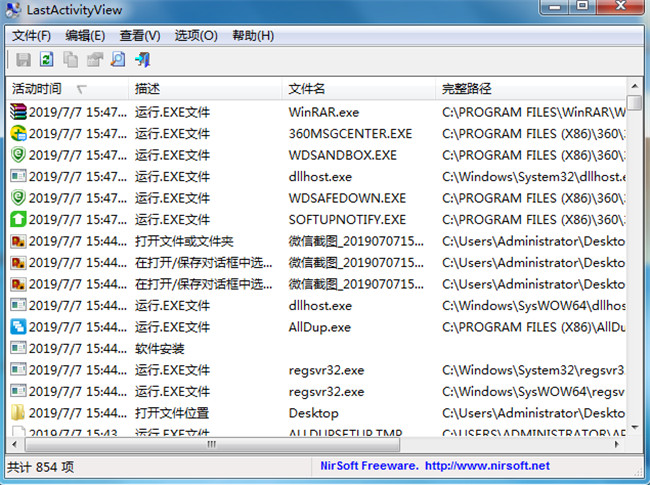Click the Find magnifier toolbar icon
This screenshot has width=650, height=485.
coord(118,60)
